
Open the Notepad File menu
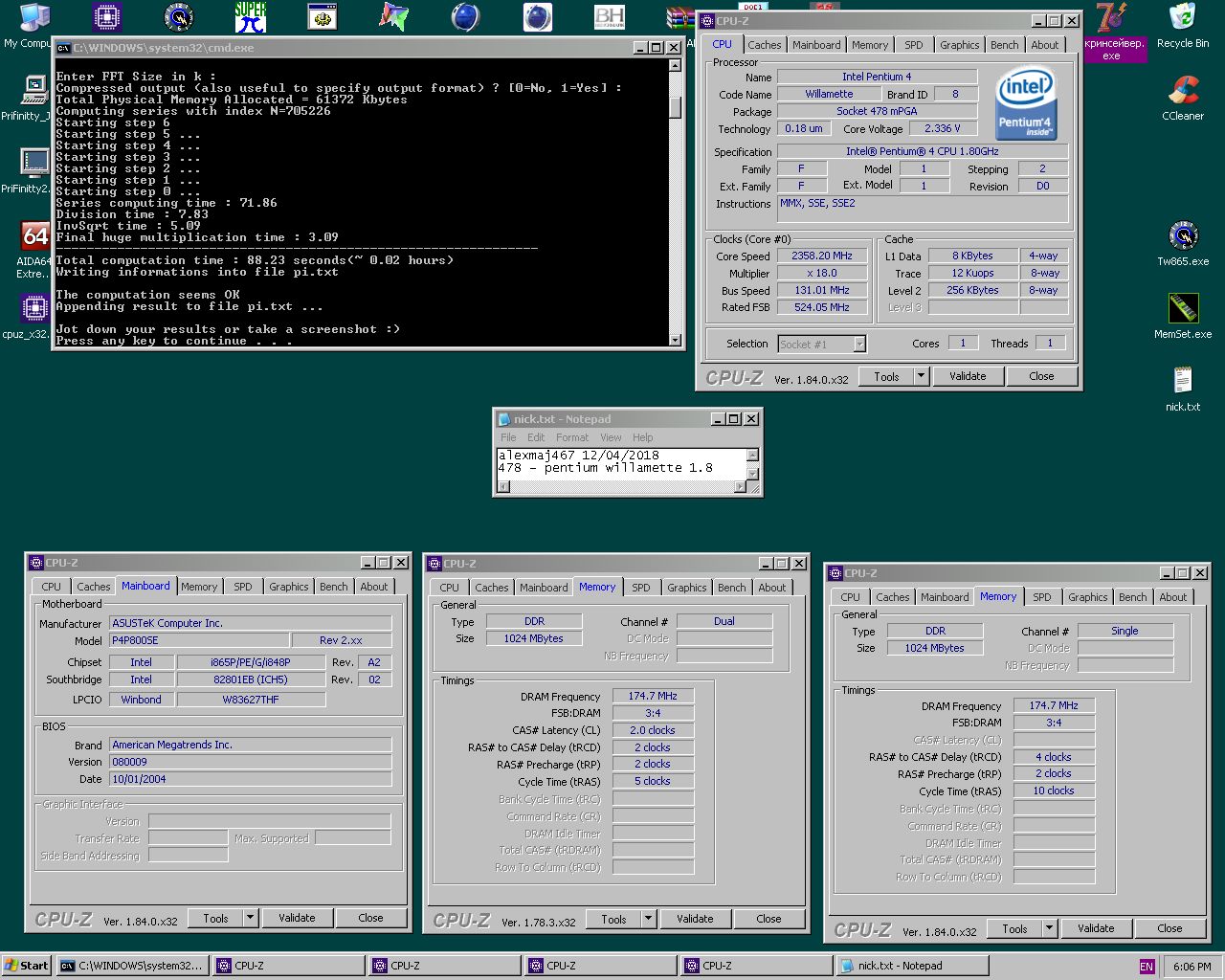(x=508, y=437)
